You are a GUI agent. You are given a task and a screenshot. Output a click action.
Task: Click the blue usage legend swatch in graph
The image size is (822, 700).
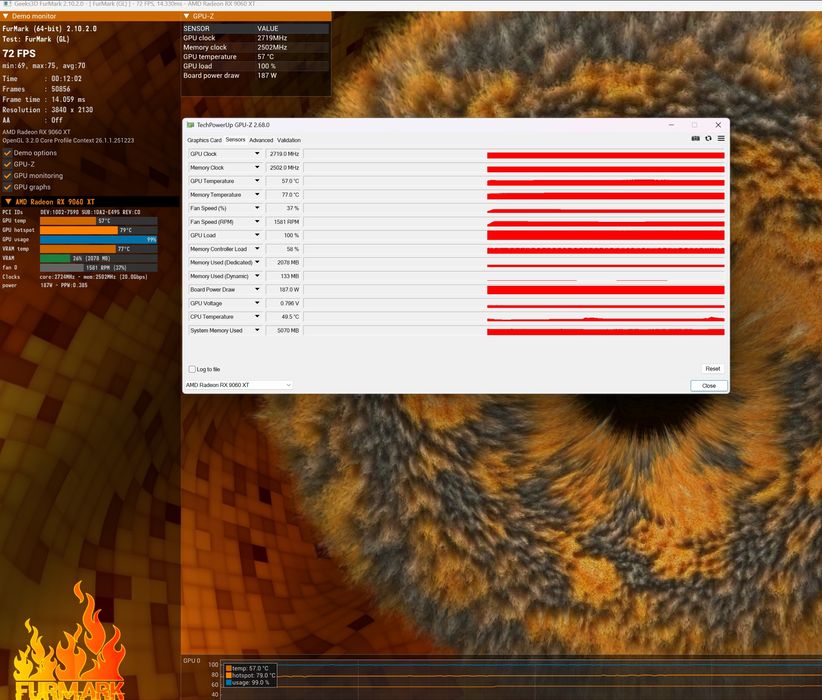click(x=229, y=683)
